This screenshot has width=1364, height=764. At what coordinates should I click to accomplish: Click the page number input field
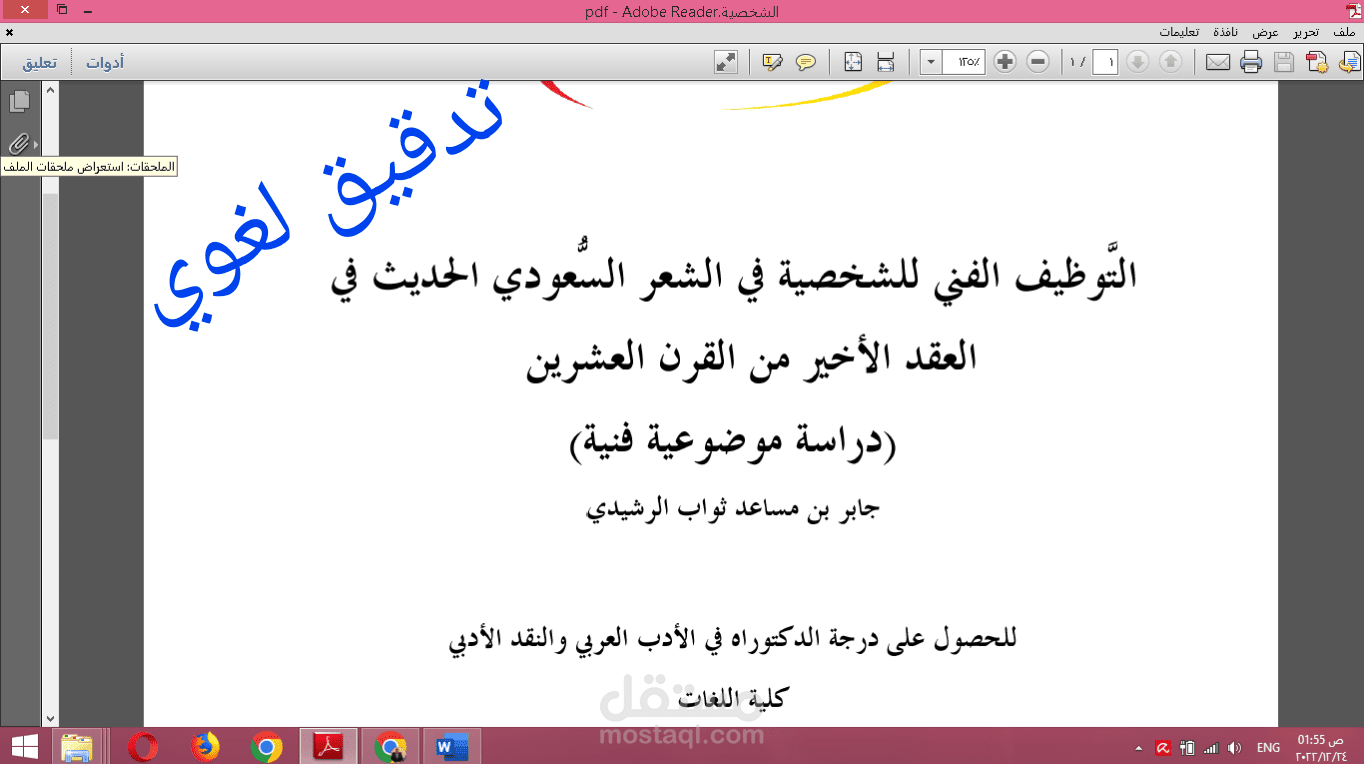[x=1105, y=62]
